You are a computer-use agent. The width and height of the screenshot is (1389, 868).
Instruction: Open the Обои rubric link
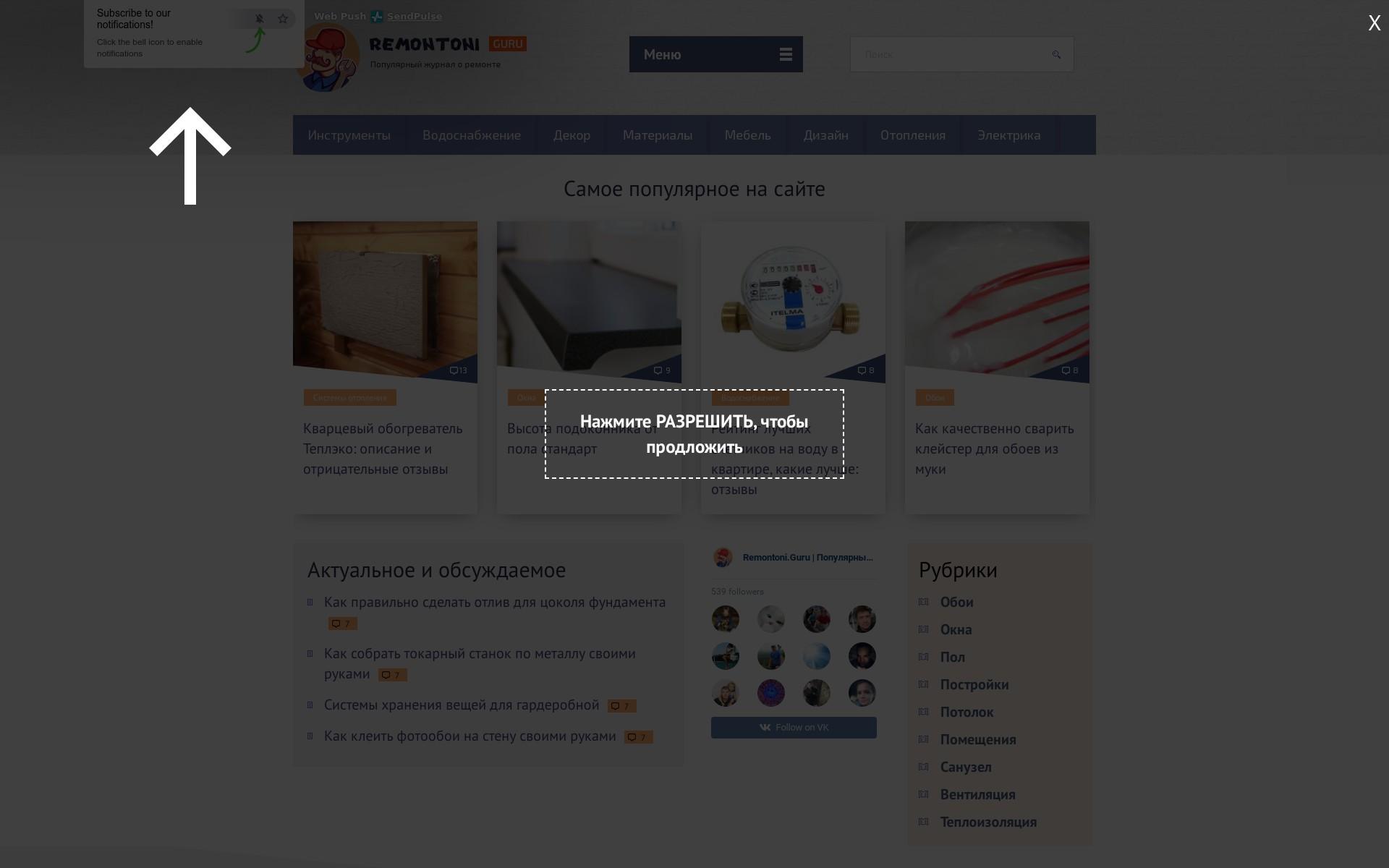click(x=956, y=603)
